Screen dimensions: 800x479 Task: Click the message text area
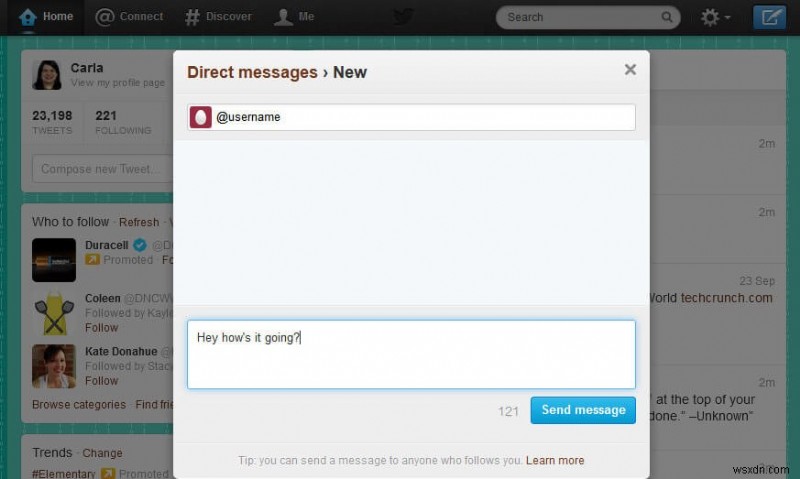pos(411,354)
